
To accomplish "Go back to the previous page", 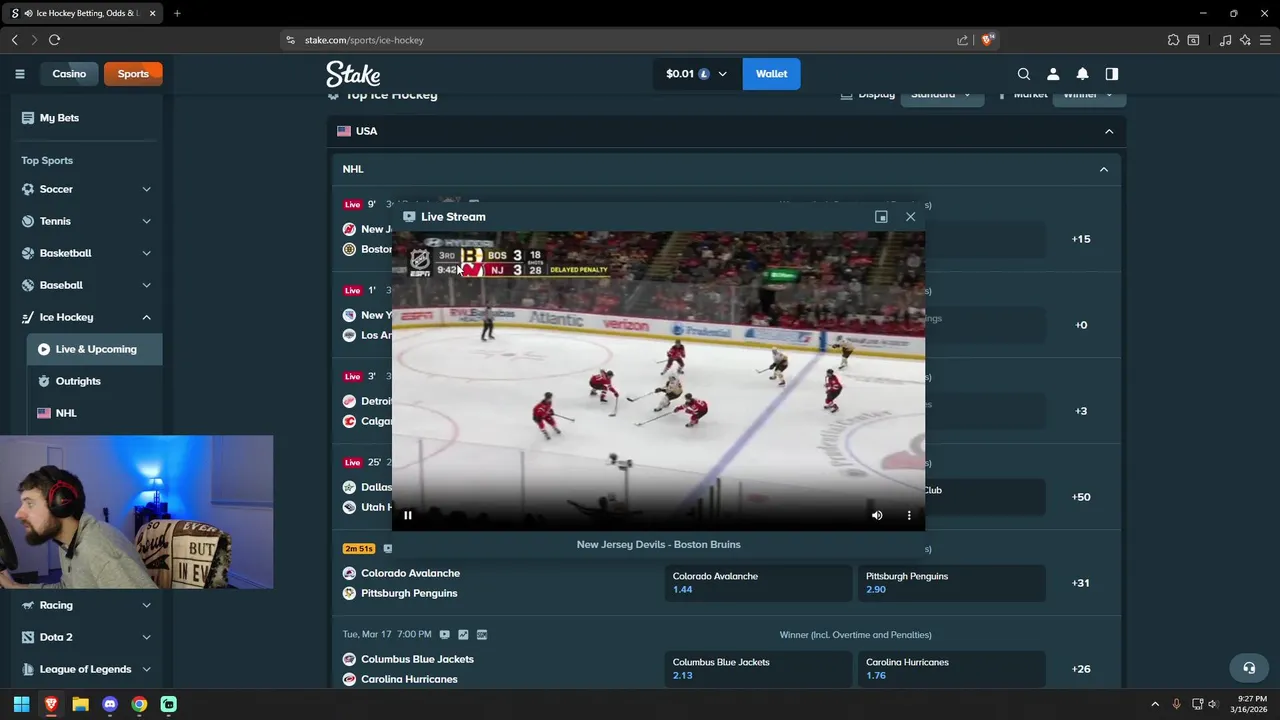I will pyautogui.click(x=14, y=40).
